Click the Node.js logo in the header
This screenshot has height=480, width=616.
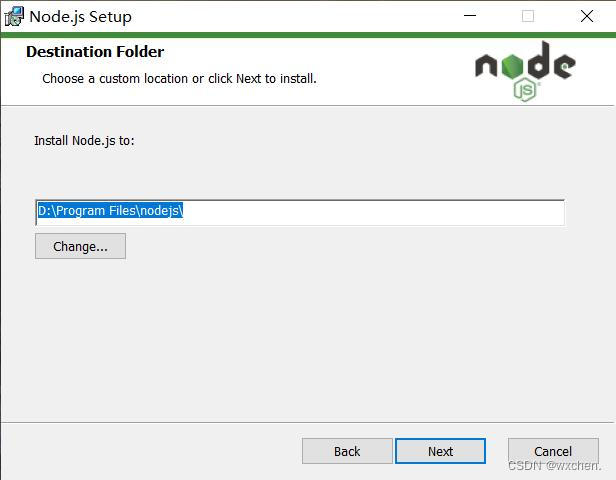[525, 71]
